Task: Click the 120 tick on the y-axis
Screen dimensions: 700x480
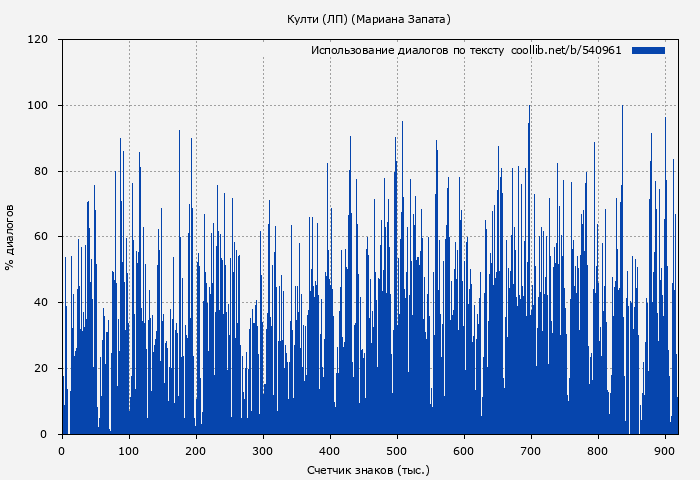Action: [38, 40]
